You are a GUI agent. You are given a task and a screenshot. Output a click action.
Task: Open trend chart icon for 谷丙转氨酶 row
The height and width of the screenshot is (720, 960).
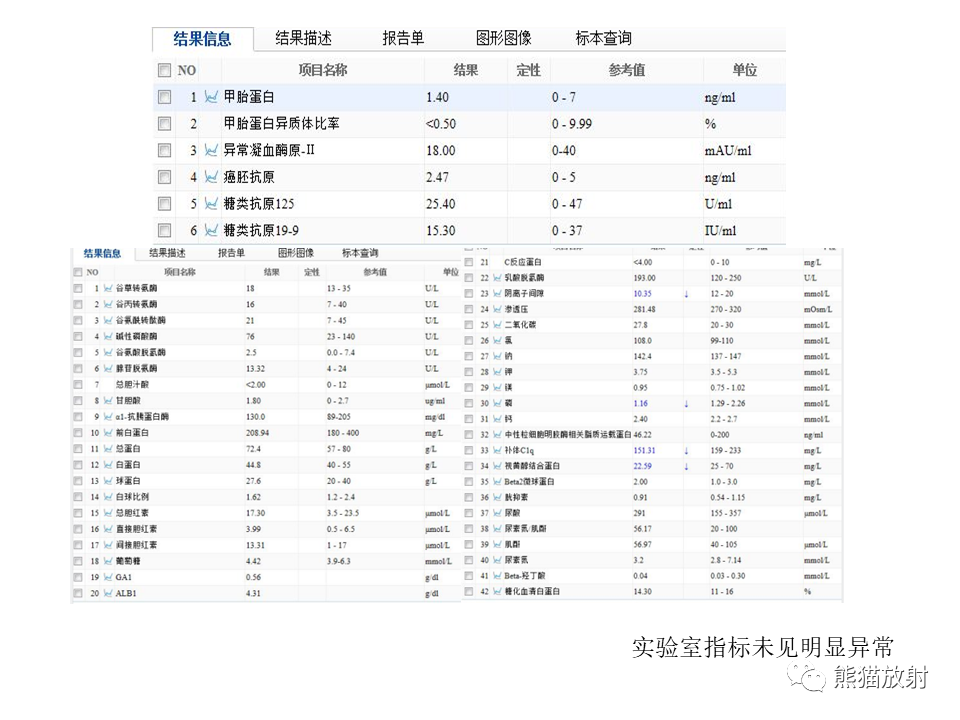click(x=108, y=304)
